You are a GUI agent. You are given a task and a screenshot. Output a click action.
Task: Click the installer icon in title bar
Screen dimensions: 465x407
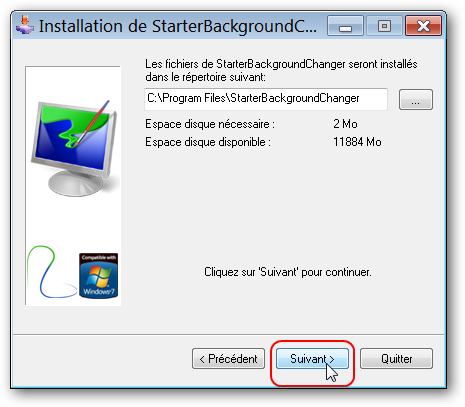tap(25, 25)
